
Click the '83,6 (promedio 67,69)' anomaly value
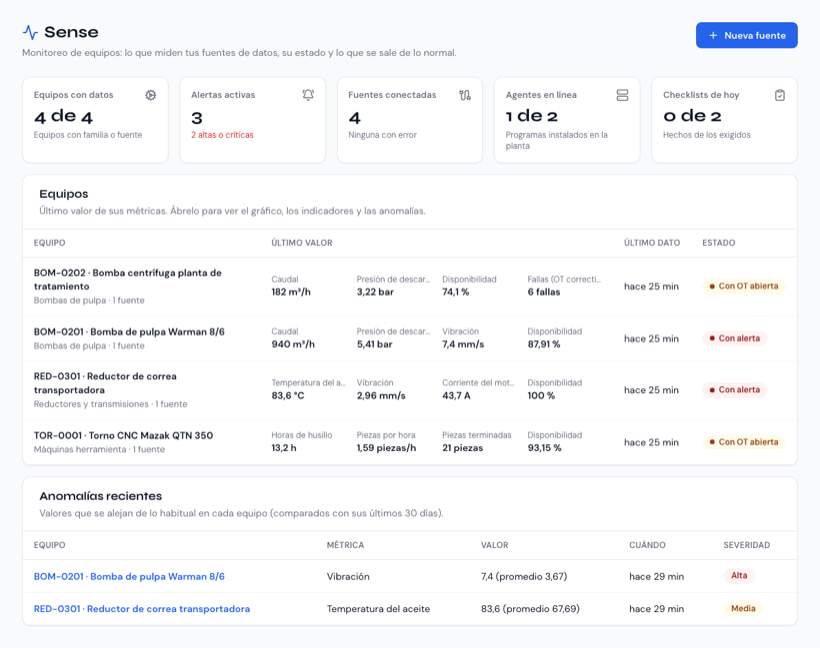point(530,609)
